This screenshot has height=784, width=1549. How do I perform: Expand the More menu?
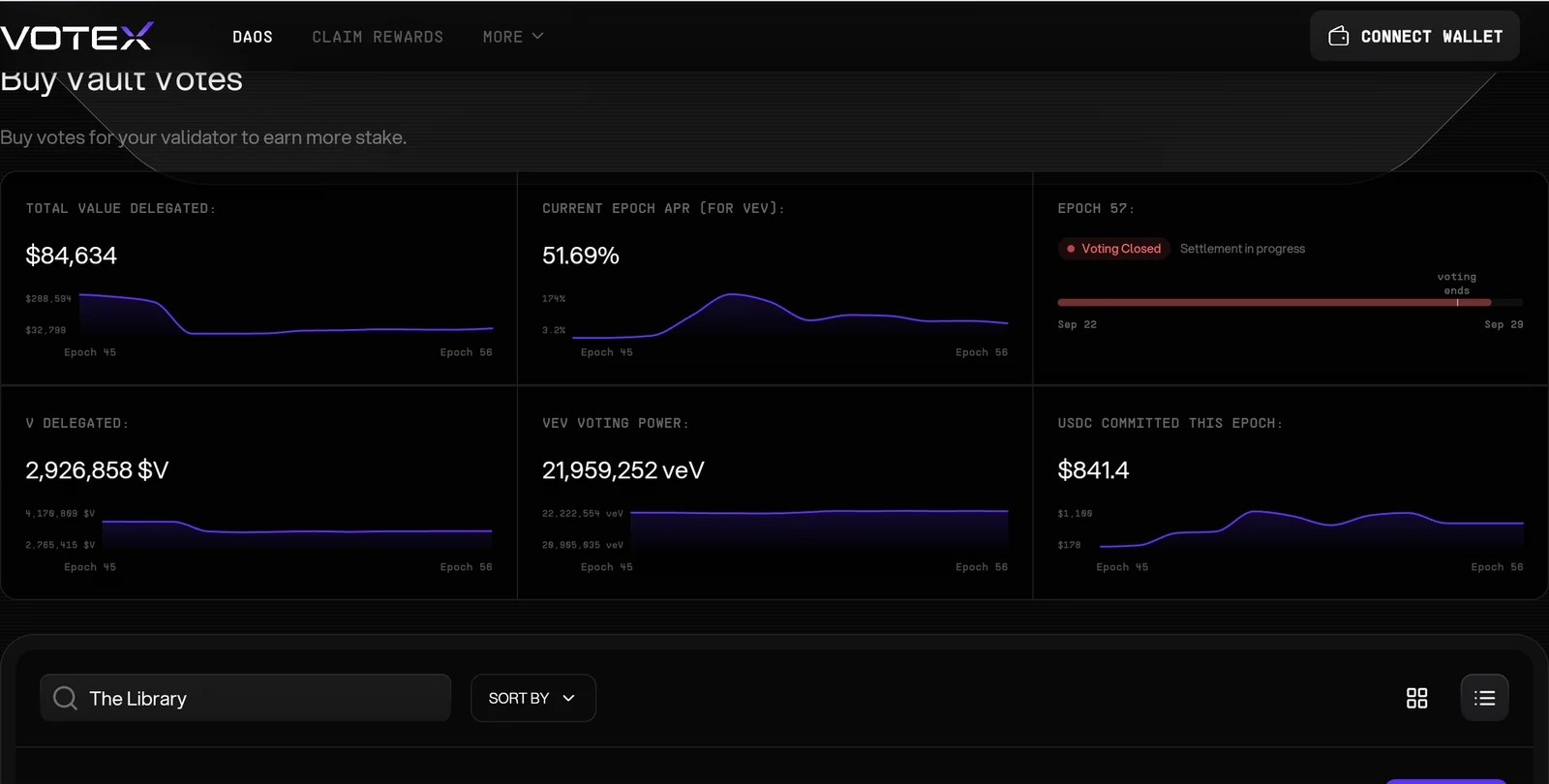point(513,37)
